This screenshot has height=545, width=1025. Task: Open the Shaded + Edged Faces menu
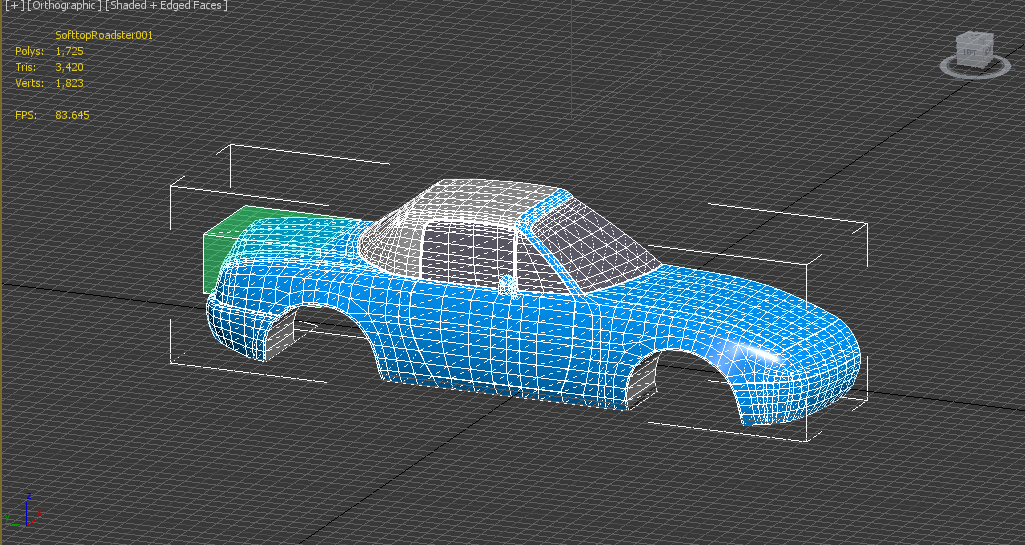[x=164, y=6]
